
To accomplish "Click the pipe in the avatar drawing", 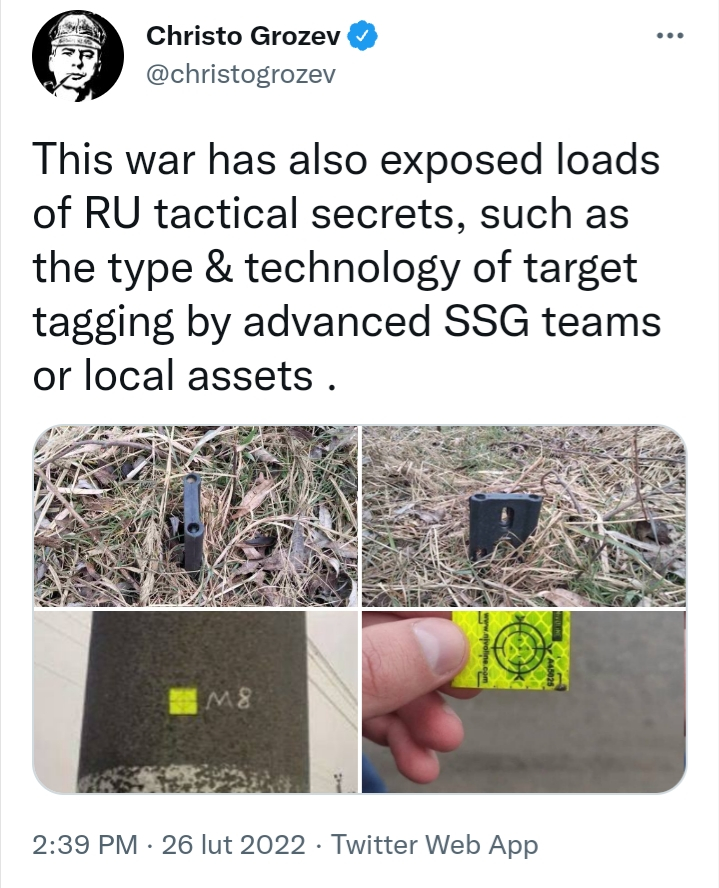I will click(x=56, y=83).
